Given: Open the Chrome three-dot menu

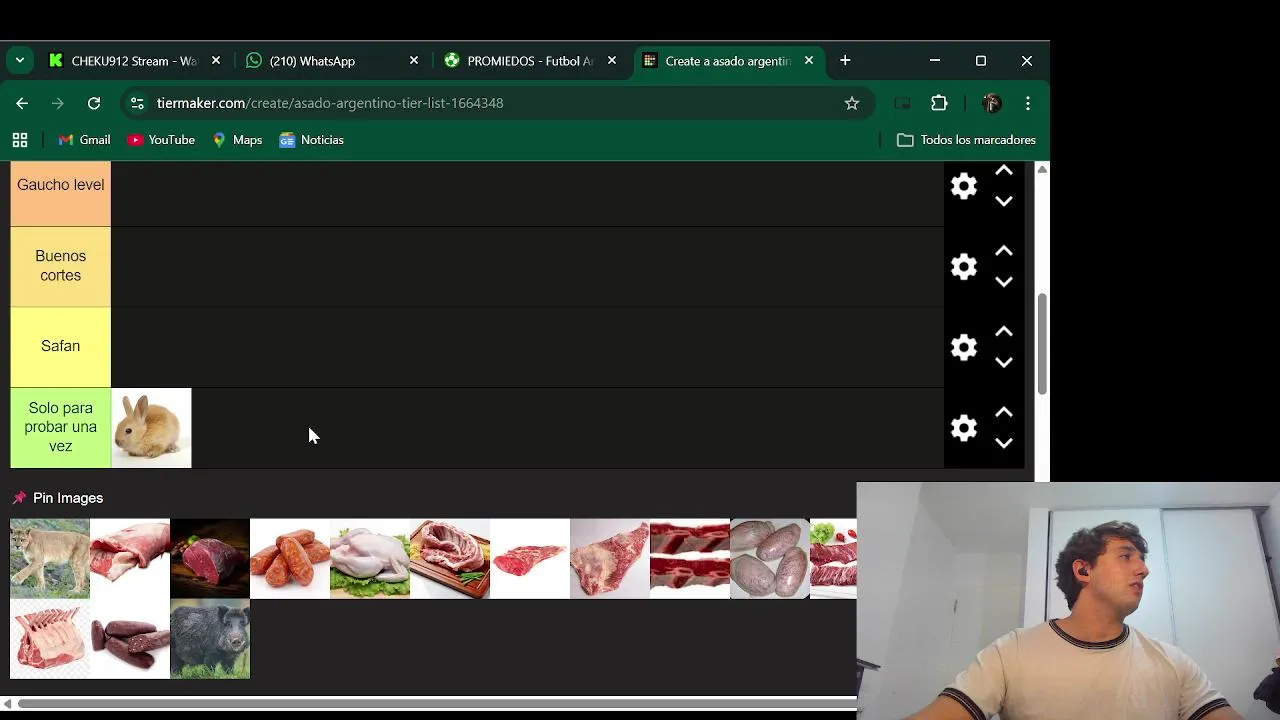Looking at the screenshot, I should point(1028,103).
